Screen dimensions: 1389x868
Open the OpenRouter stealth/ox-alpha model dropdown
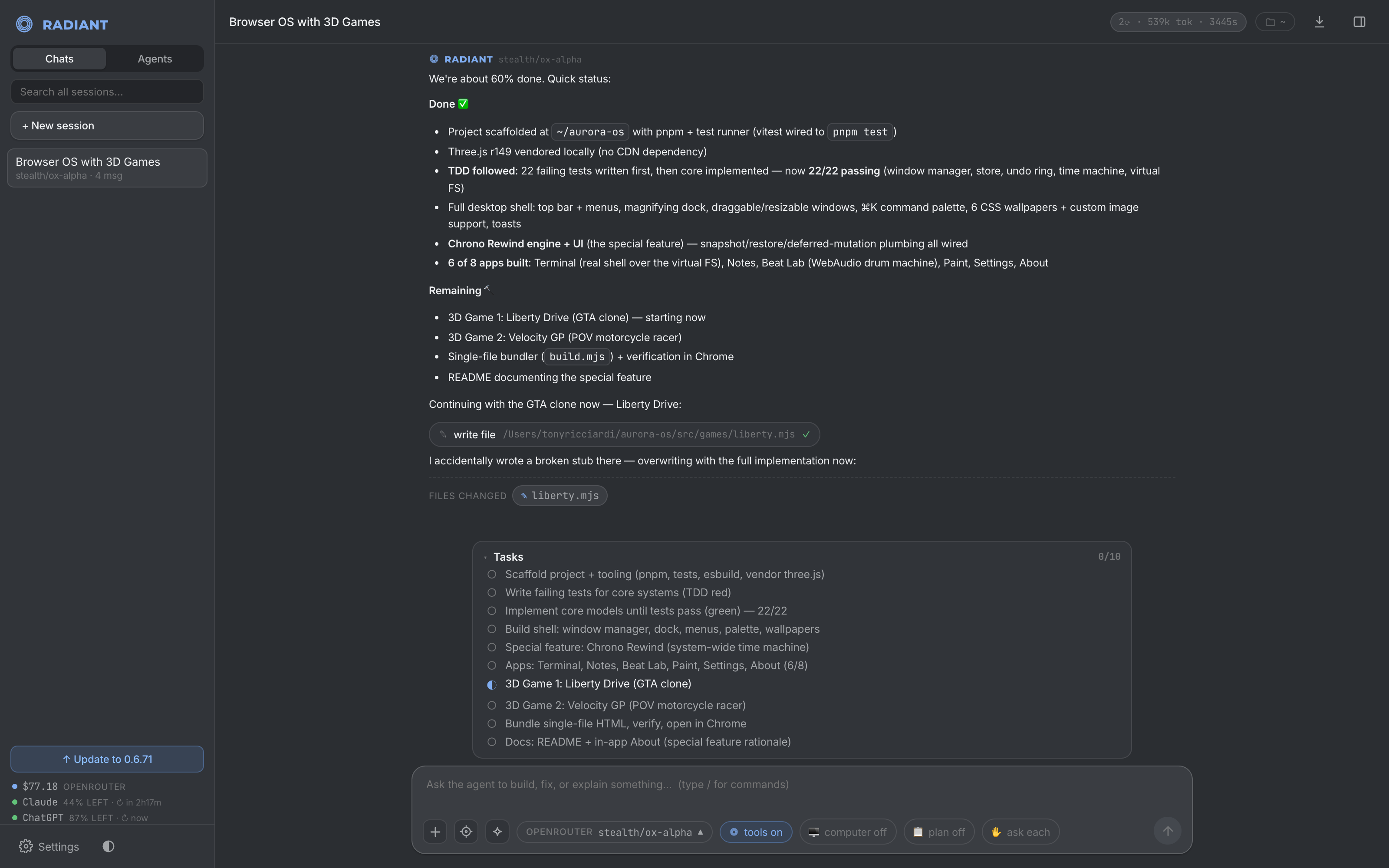coord(614,832)
